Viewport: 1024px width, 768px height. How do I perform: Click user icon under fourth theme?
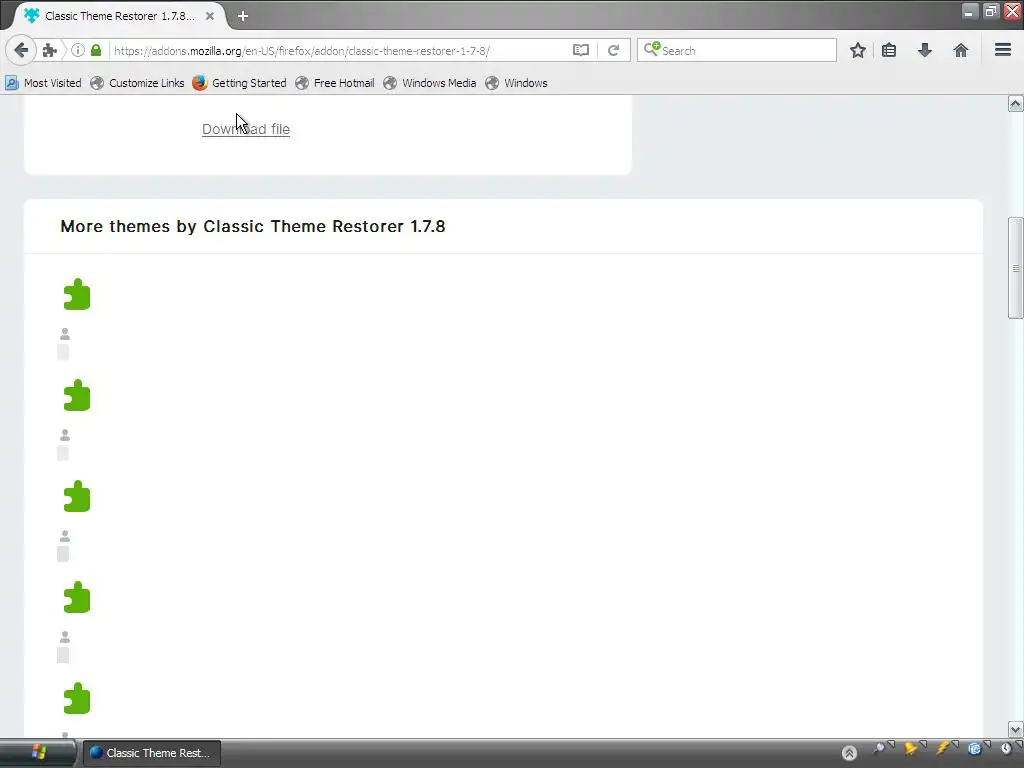pyautogui.click(x=65, y=637)
